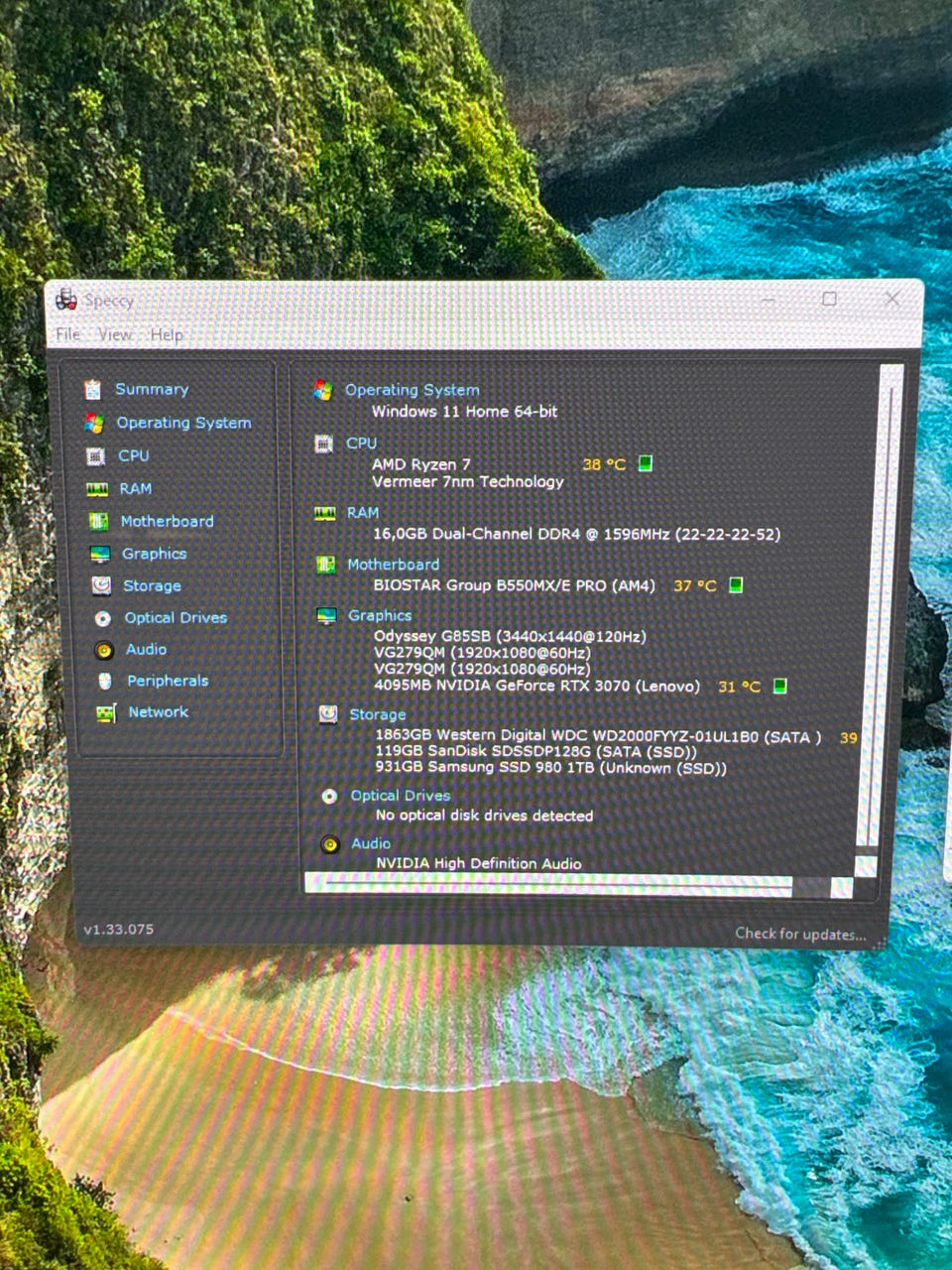
Task: Open Motherboard in the sidebar
Action: 167,521
